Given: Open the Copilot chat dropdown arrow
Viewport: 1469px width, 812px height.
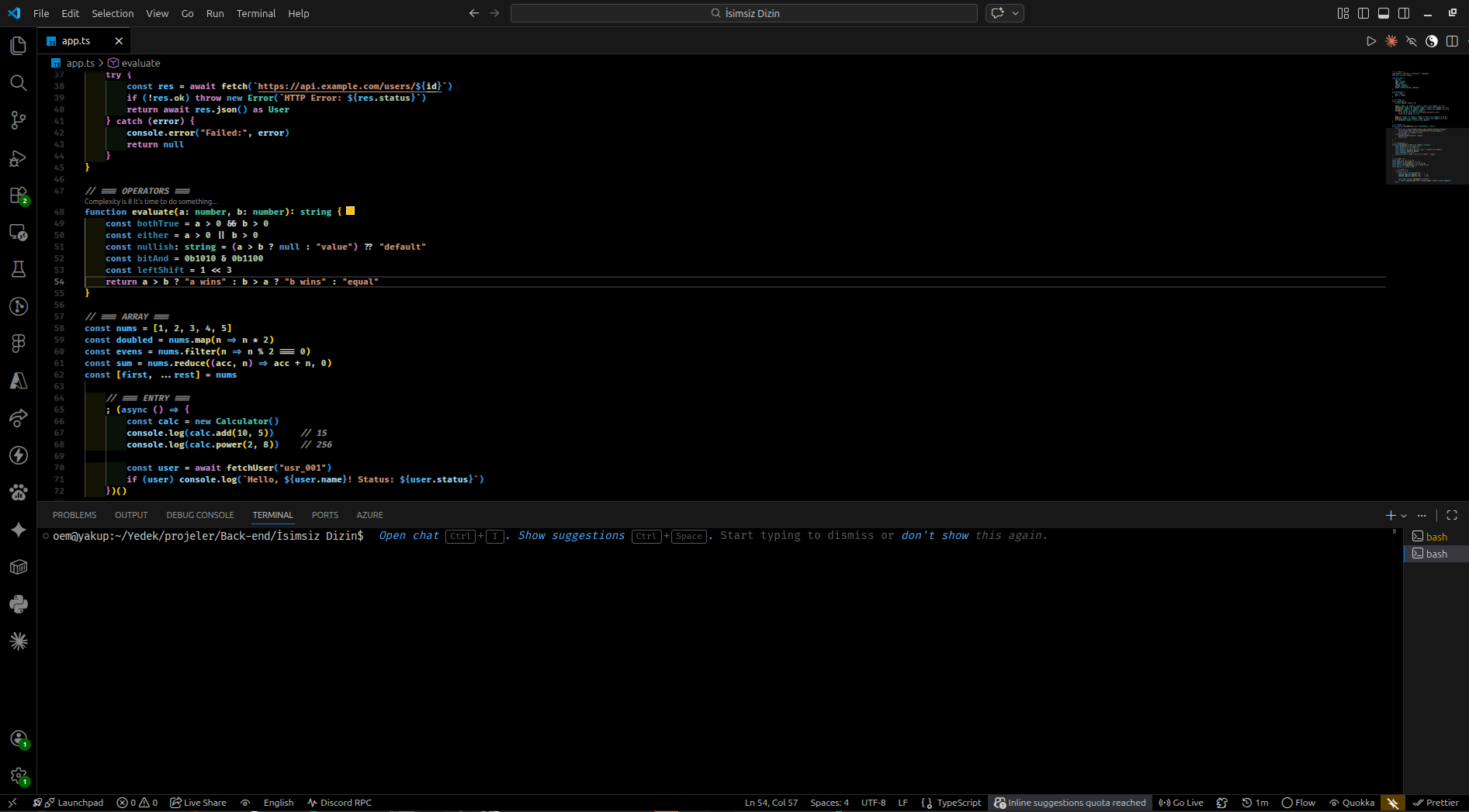Looking at the screenshot, I should coord(1015,13).
